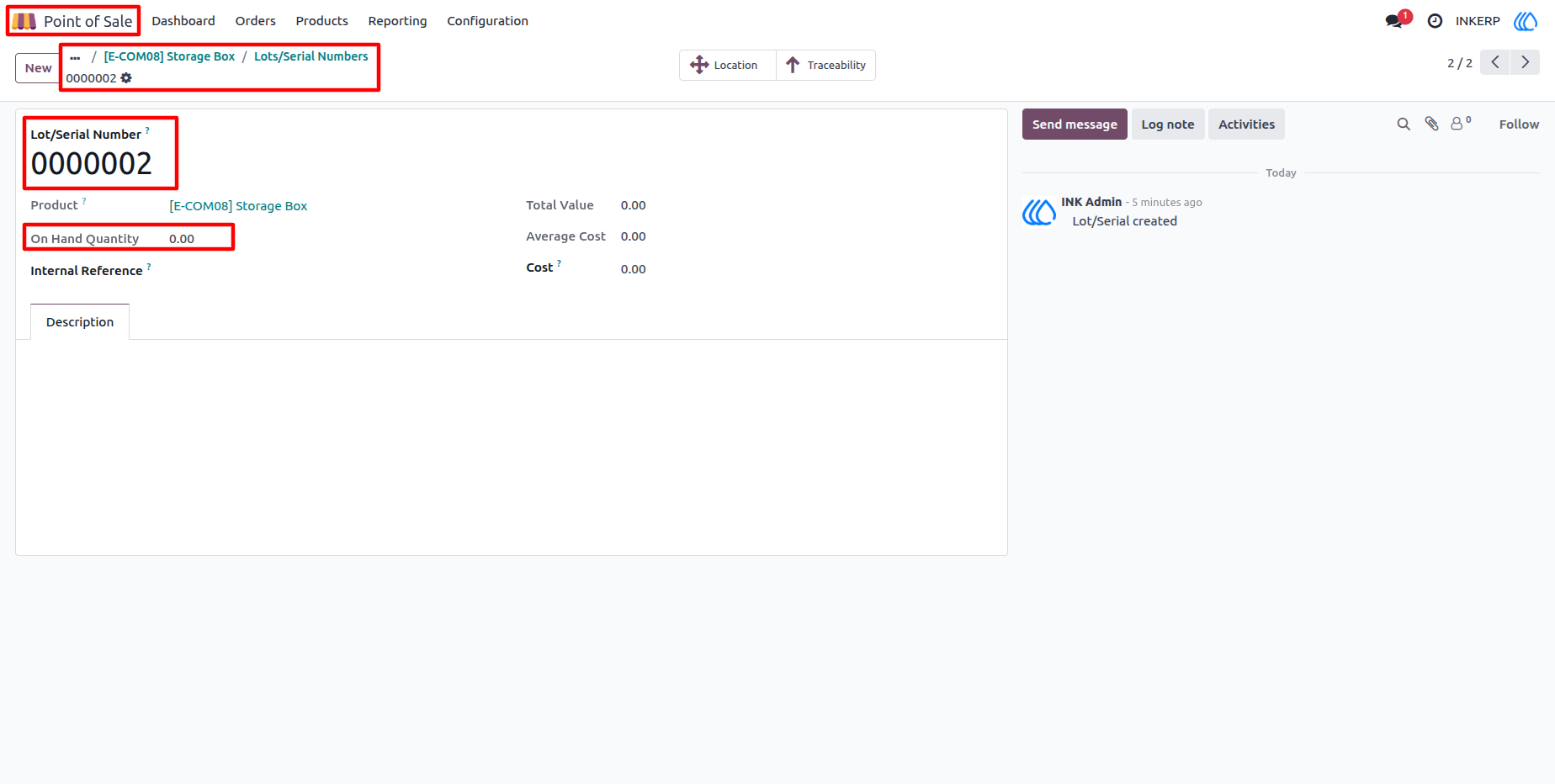The height and width of the screenshot is (784, 1555).
Task: Click the Internal Reference help question mark
Action: 149,267
